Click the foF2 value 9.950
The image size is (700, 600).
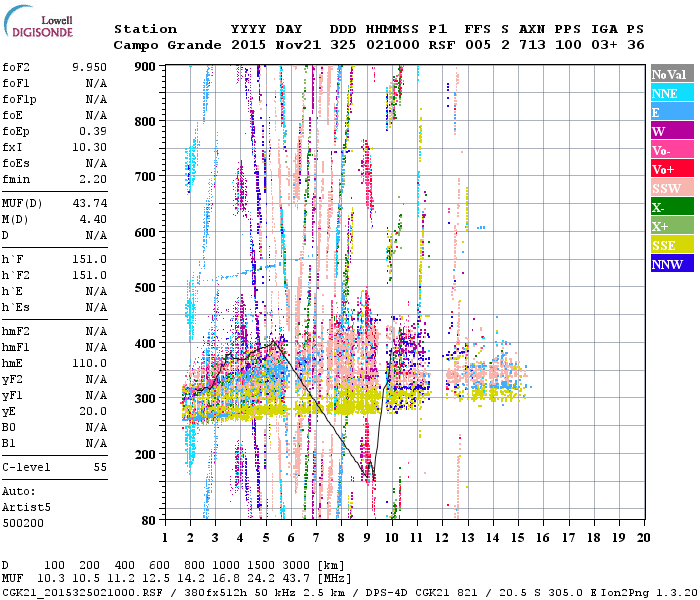[89, 67]
